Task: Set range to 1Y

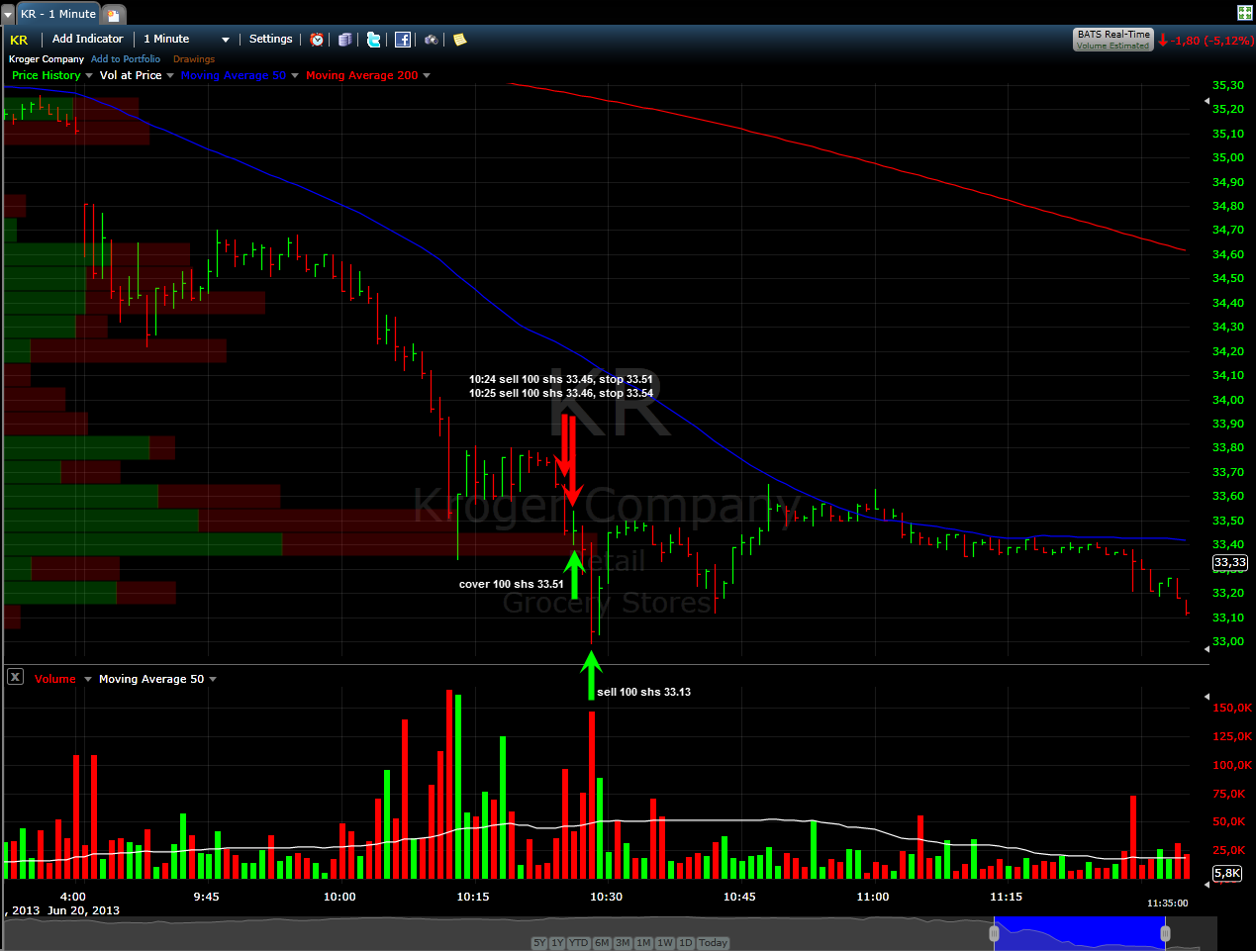Action: [557, 943]
